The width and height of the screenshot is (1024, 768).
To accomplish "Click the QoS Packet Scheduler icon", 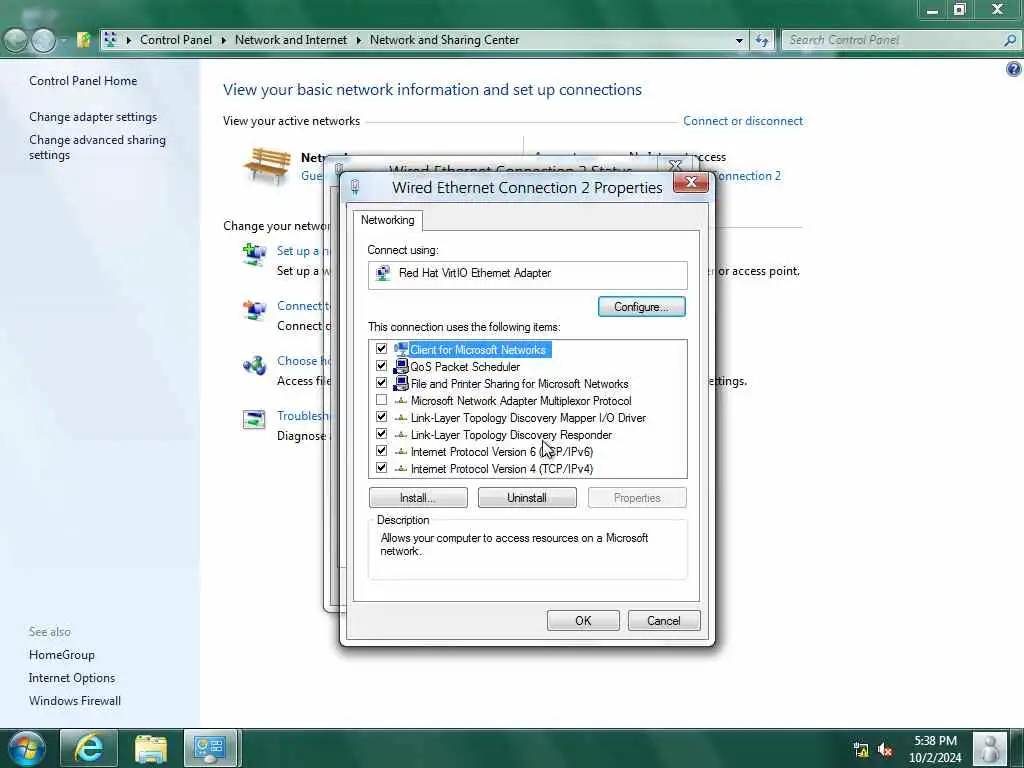I will 401,366.
